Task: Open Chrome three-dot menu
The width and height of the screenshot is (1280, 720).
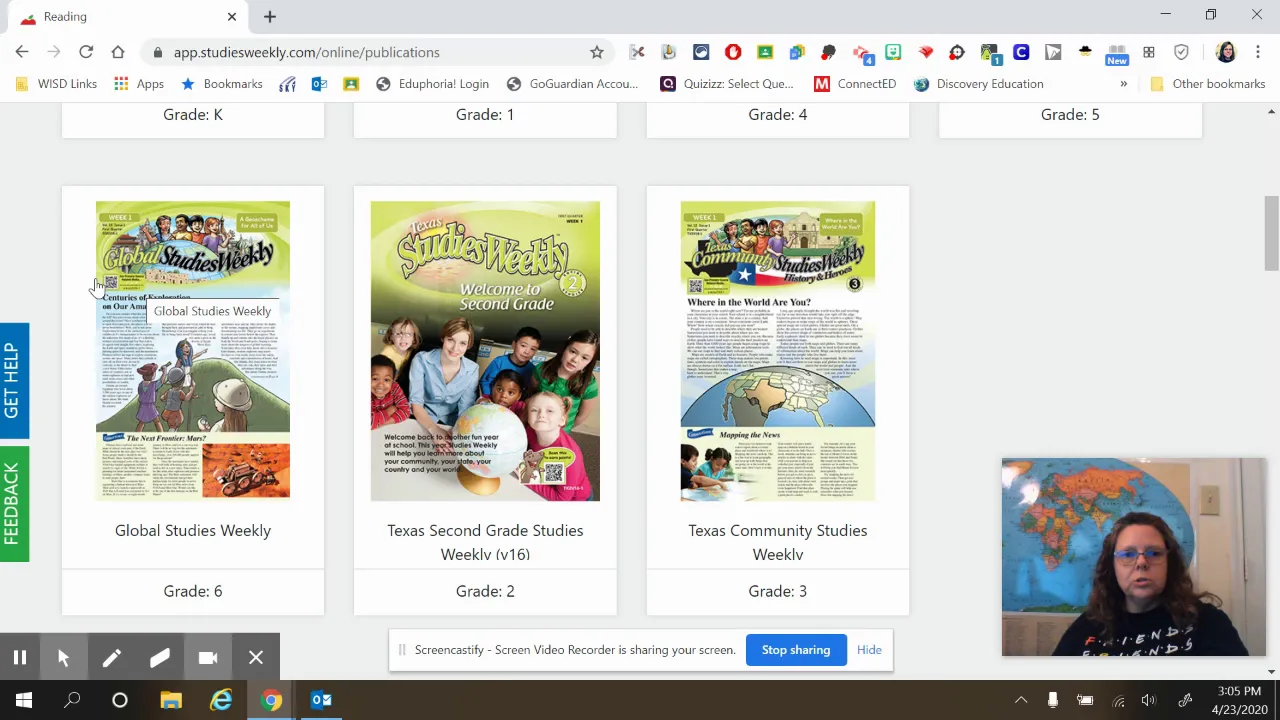Action: 1258,52
